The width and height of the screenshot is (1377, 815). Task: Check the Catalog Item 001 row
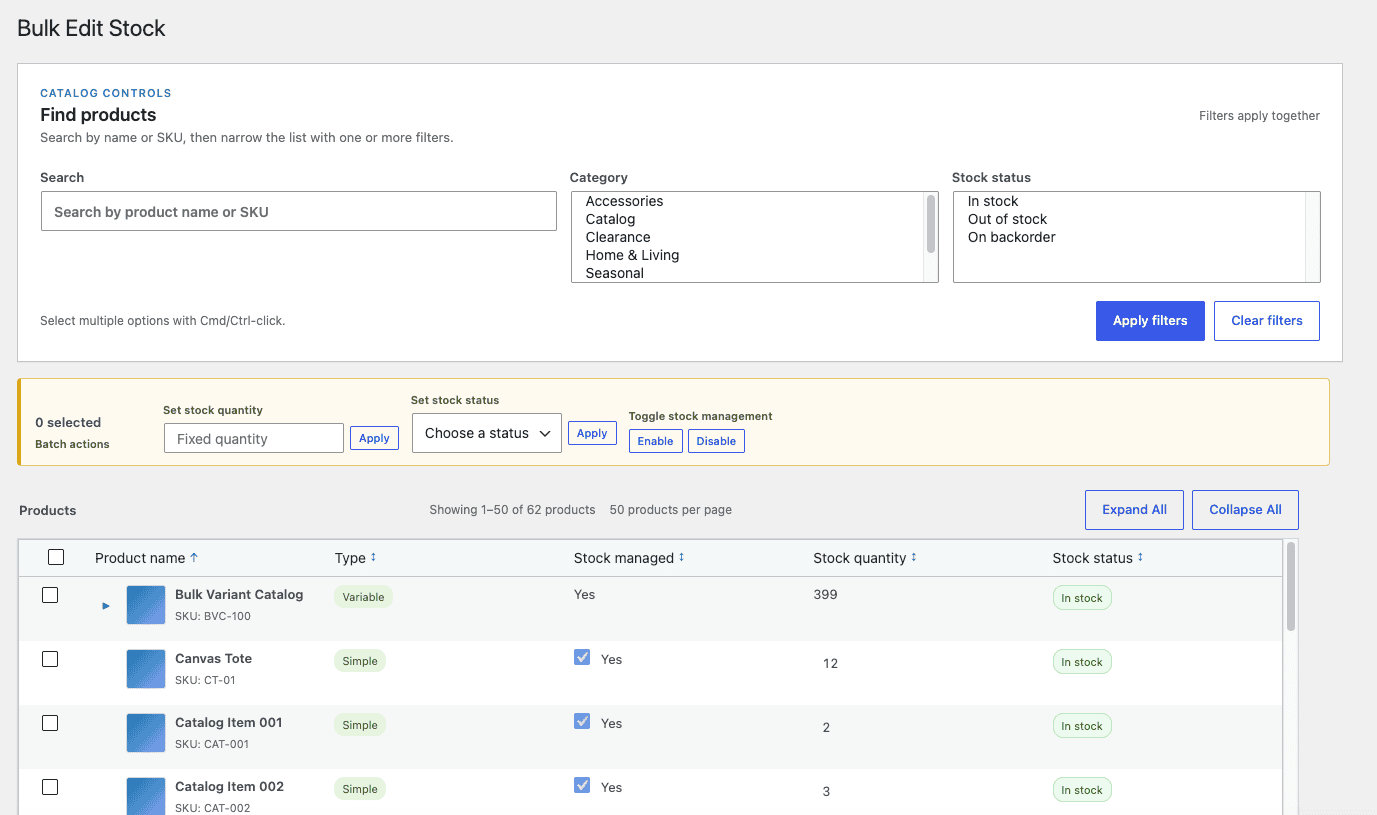click(x=50, y=723)
